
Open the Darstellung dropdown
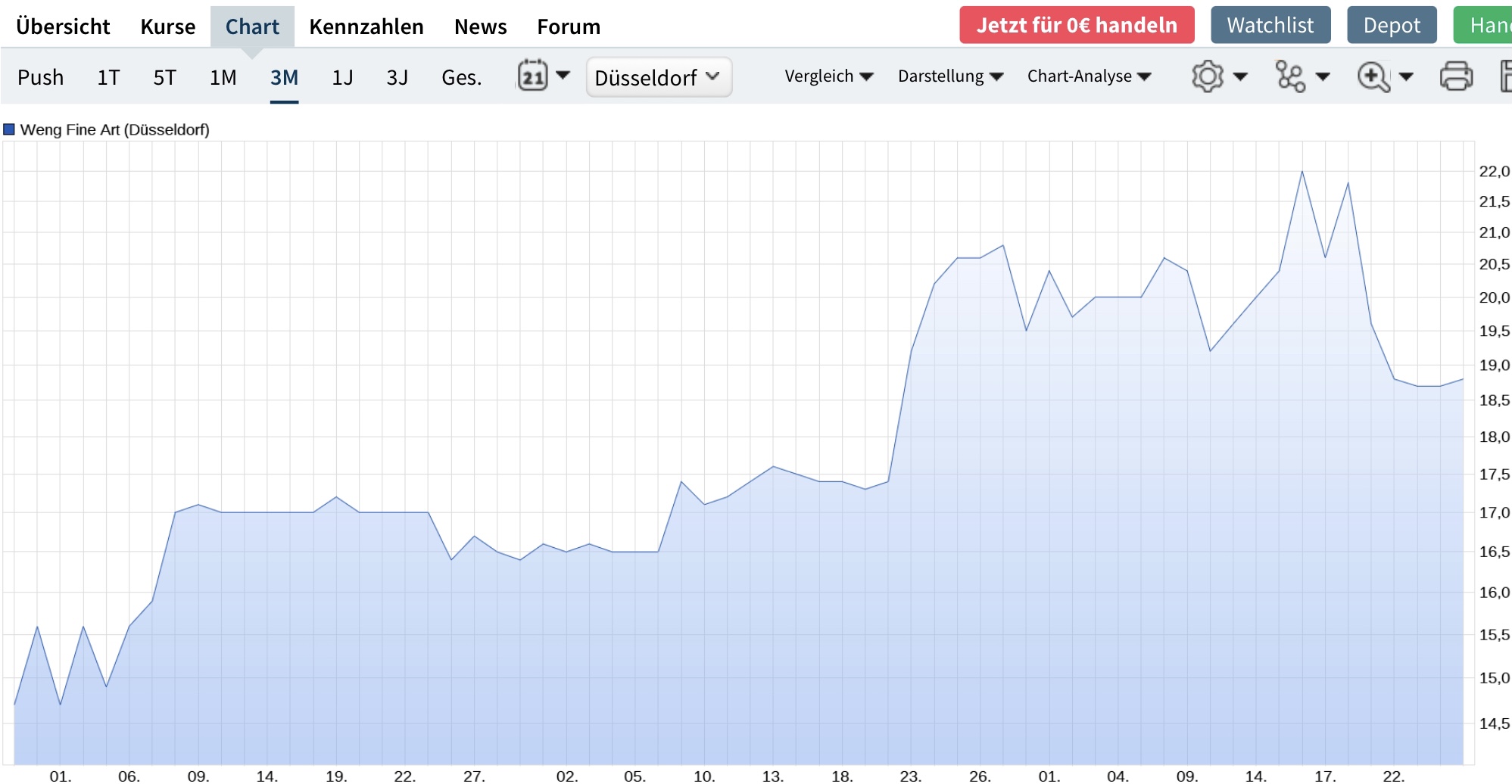[950, 76]
